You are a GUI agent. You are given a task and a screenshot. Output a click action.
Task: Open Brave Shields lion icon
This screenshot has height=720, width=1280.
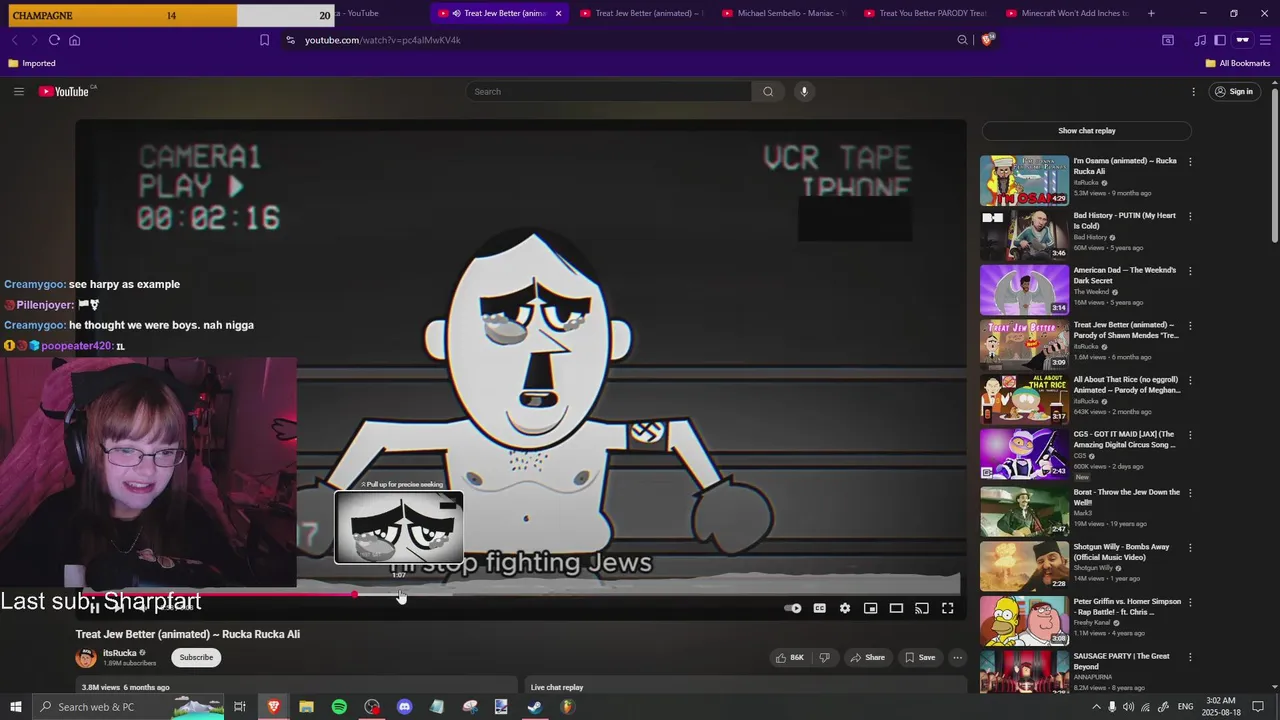point(988,40)
